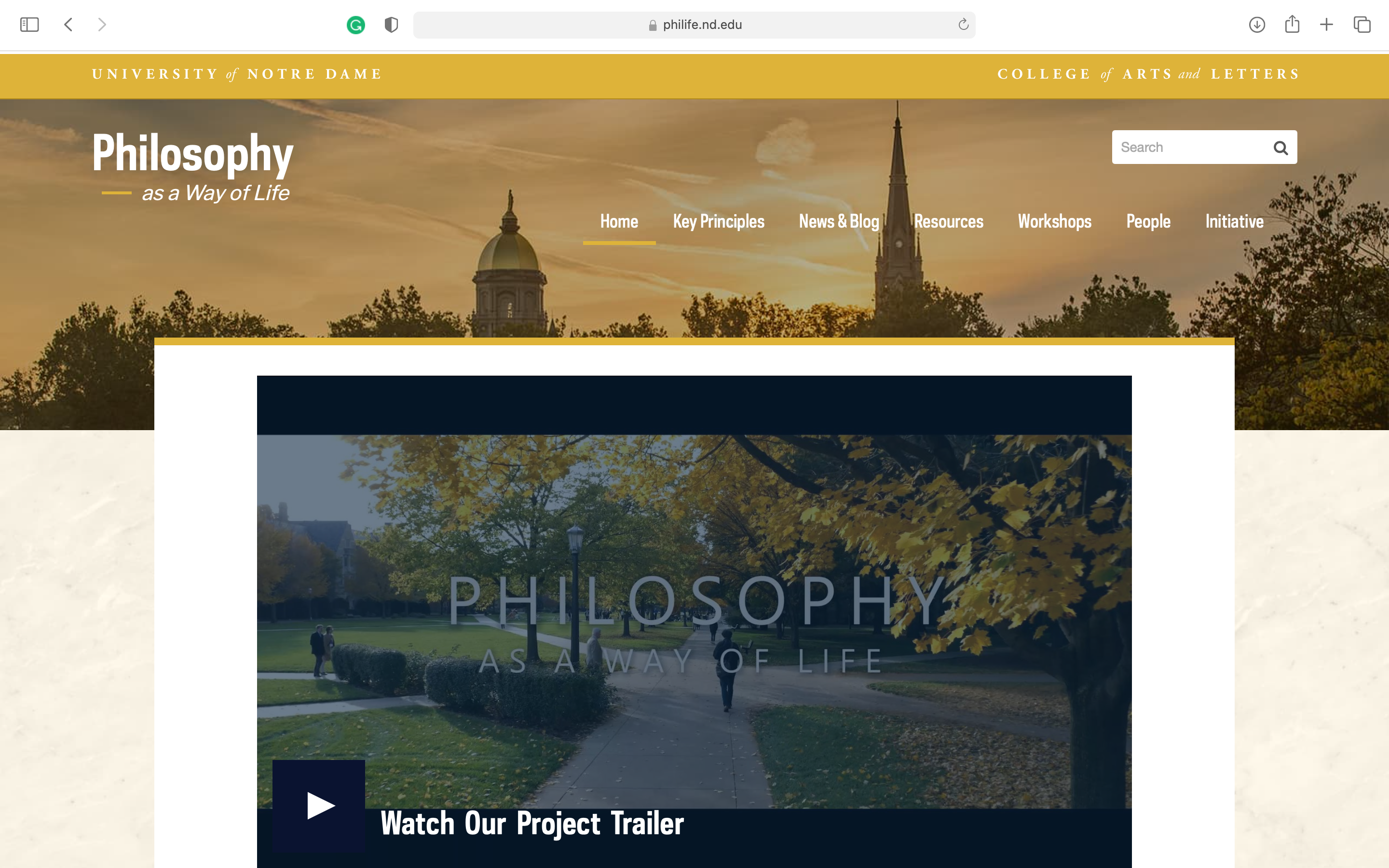Image resolution: width=1389 pixels, height=868 pixels.
Task: Select the Workshops menu tab
Action: pos(1055,222)
